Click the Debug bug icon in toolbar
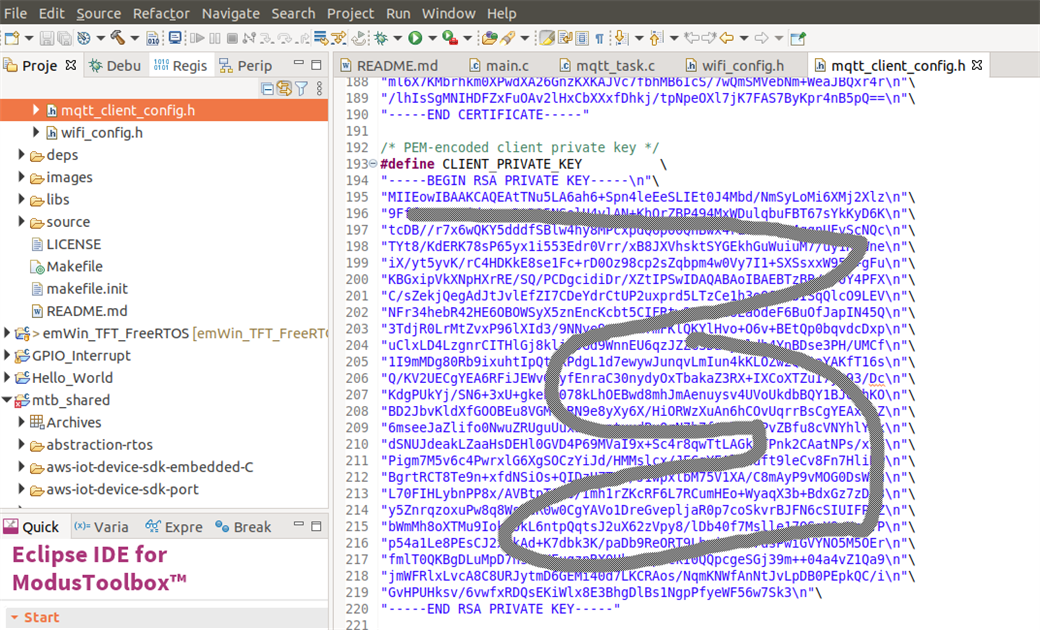 (381, 38)
